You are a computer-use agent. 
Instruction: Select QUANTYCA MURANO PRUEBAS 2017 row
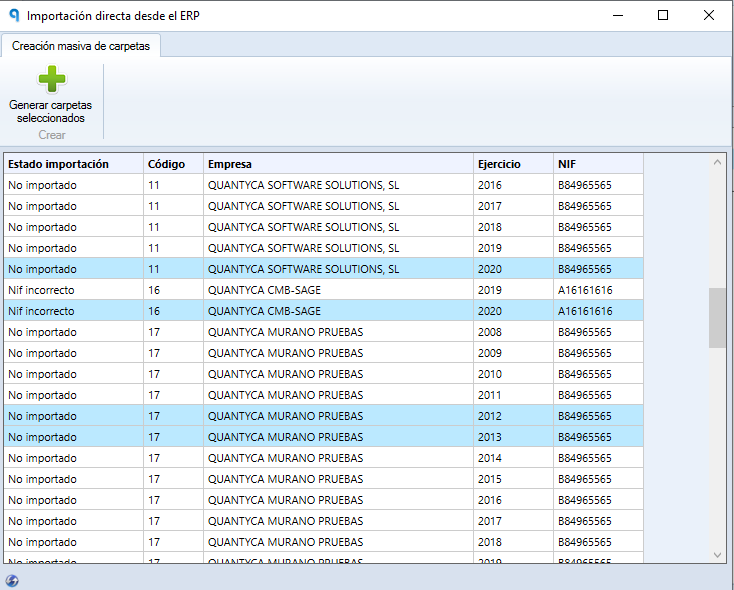tap(323, 521)
